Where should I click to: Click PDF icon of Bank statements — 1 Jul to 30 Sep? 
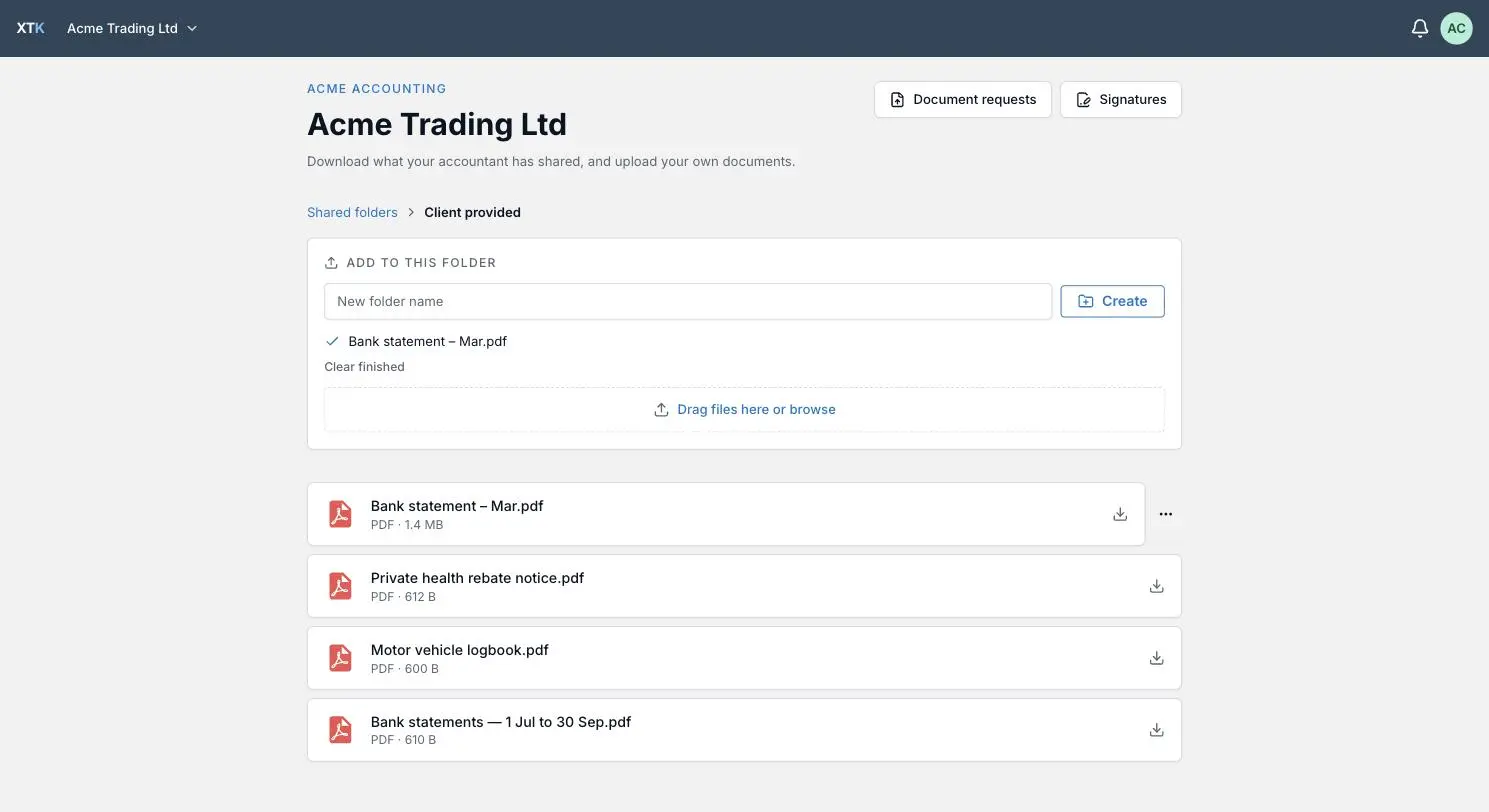click(x=341, y=730)
